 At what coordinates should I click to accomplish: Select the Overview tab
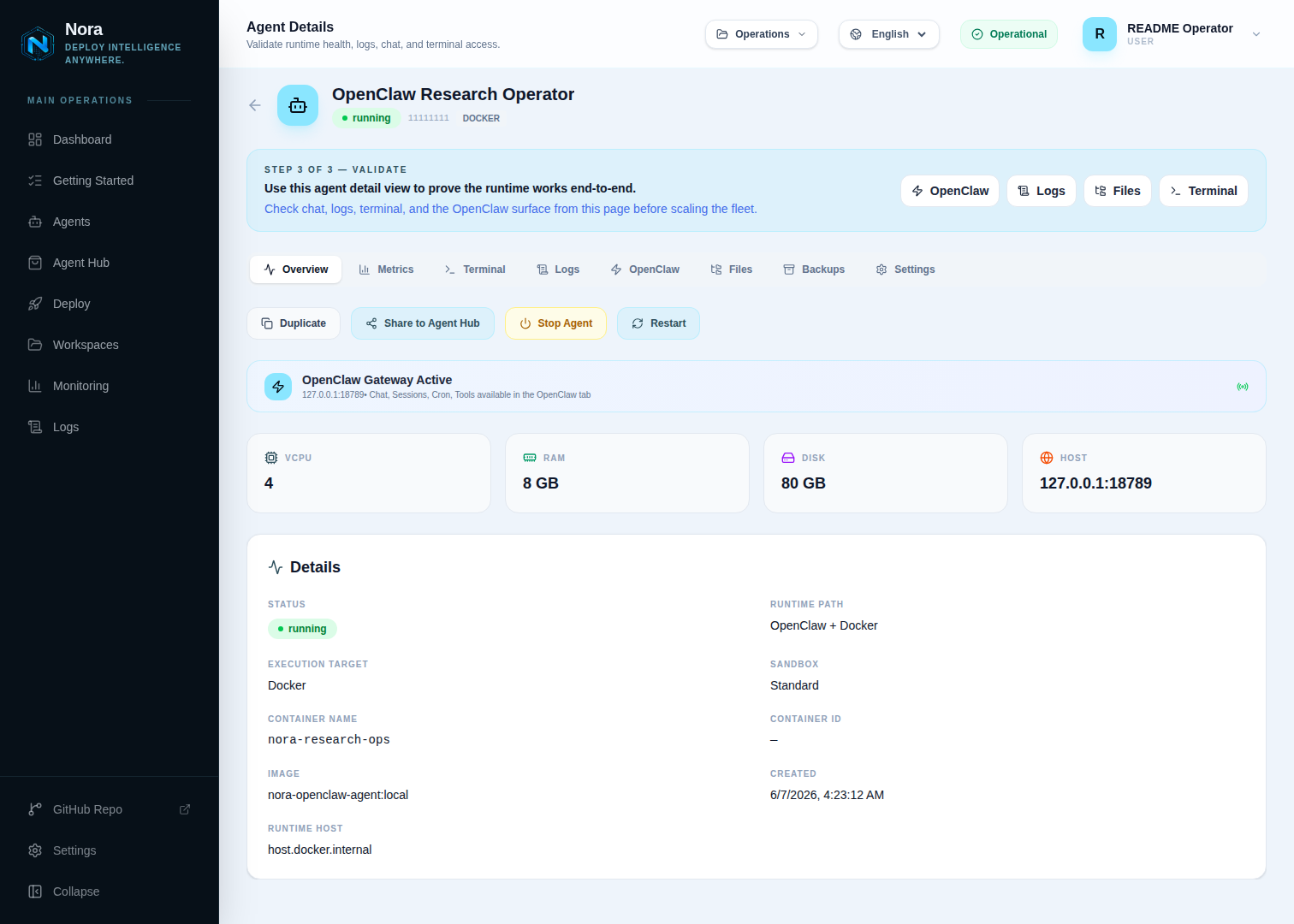(296, 269)
